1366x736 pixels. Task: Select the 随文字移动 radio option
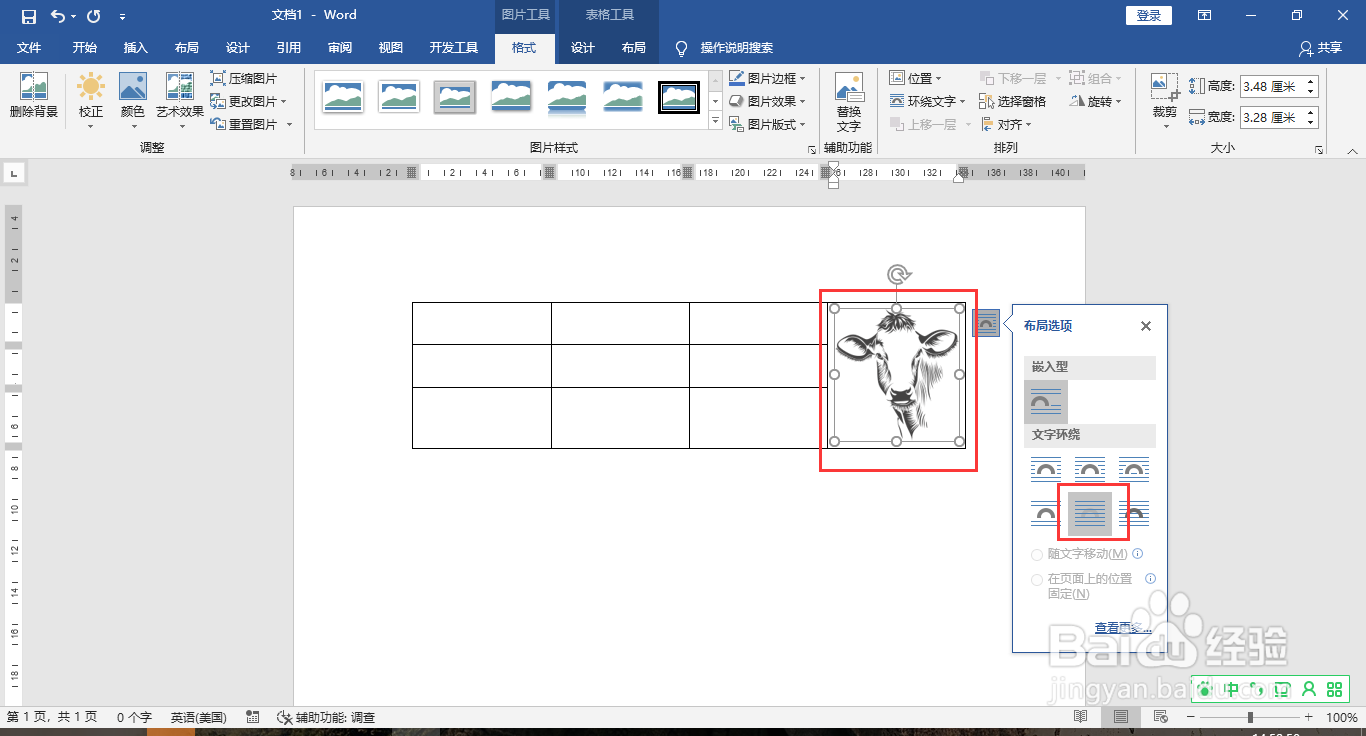(1036, 554)
